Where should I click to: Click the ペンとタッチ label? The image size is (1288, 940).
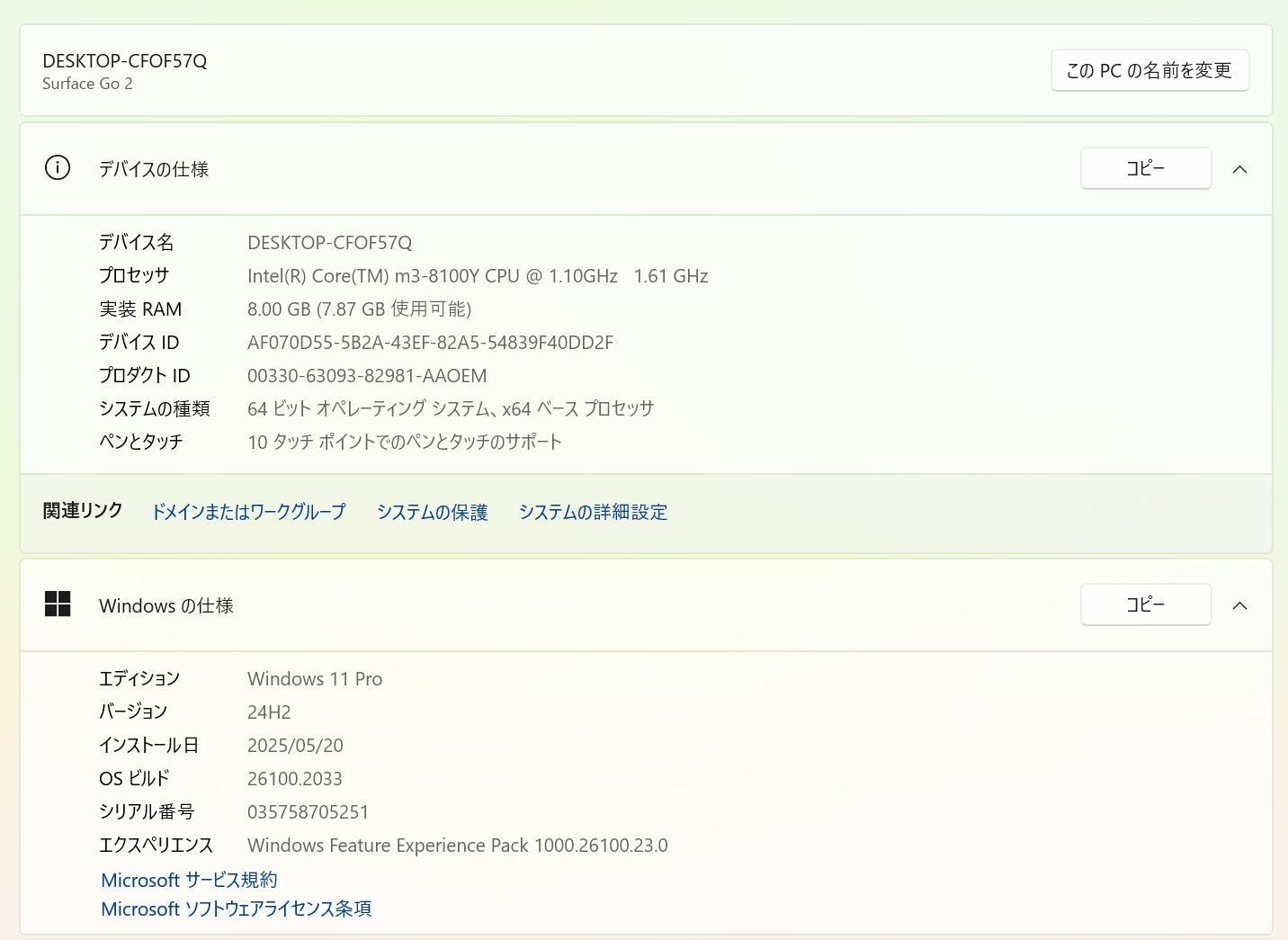point(141,442)
